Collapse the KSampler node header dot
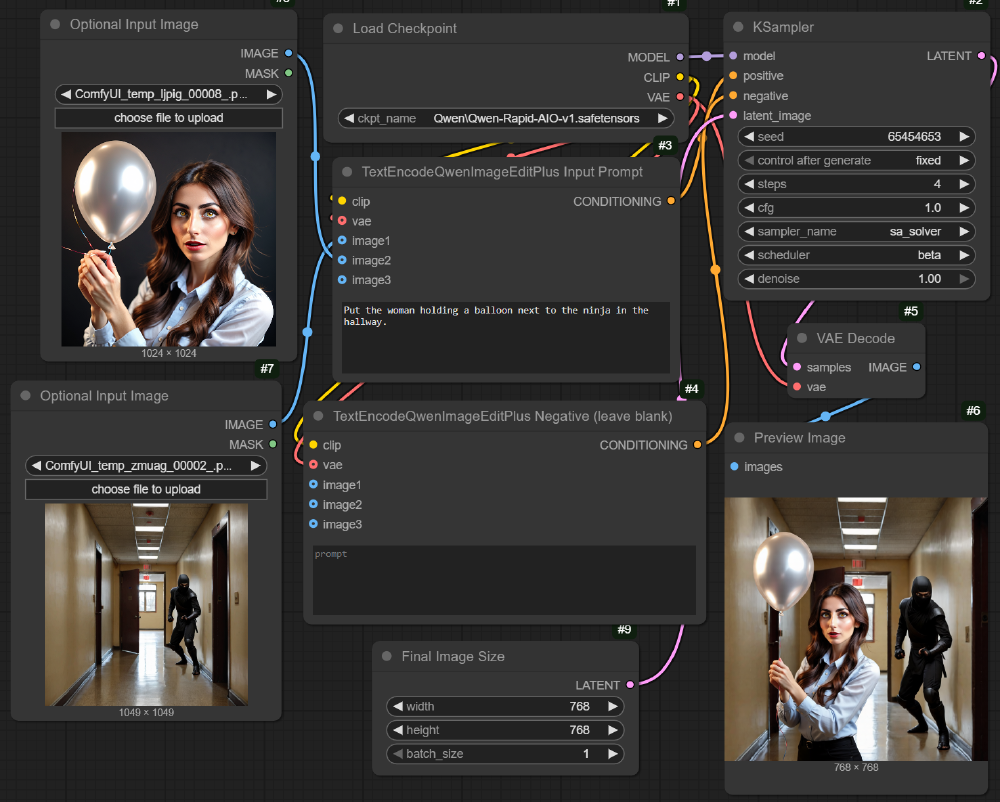Image resolution: width=1000 pixels, height=802 pixels. [x=738, y=27]
